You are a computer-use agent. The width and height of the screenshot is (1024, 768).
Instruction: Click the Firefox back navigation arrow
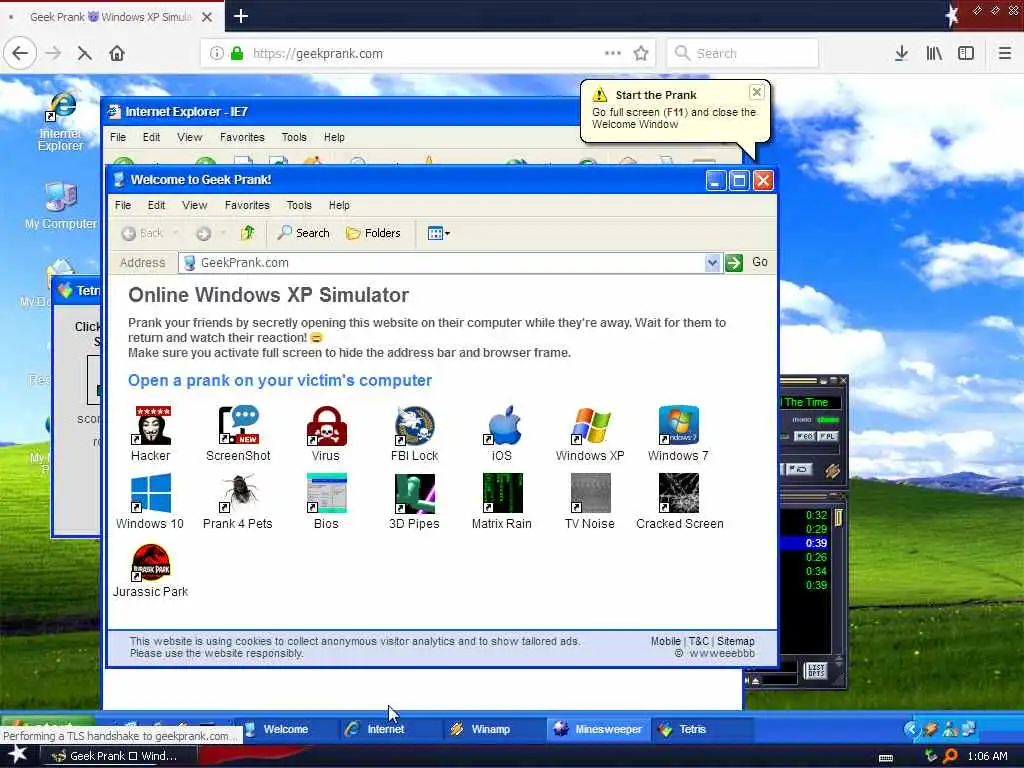20,54
